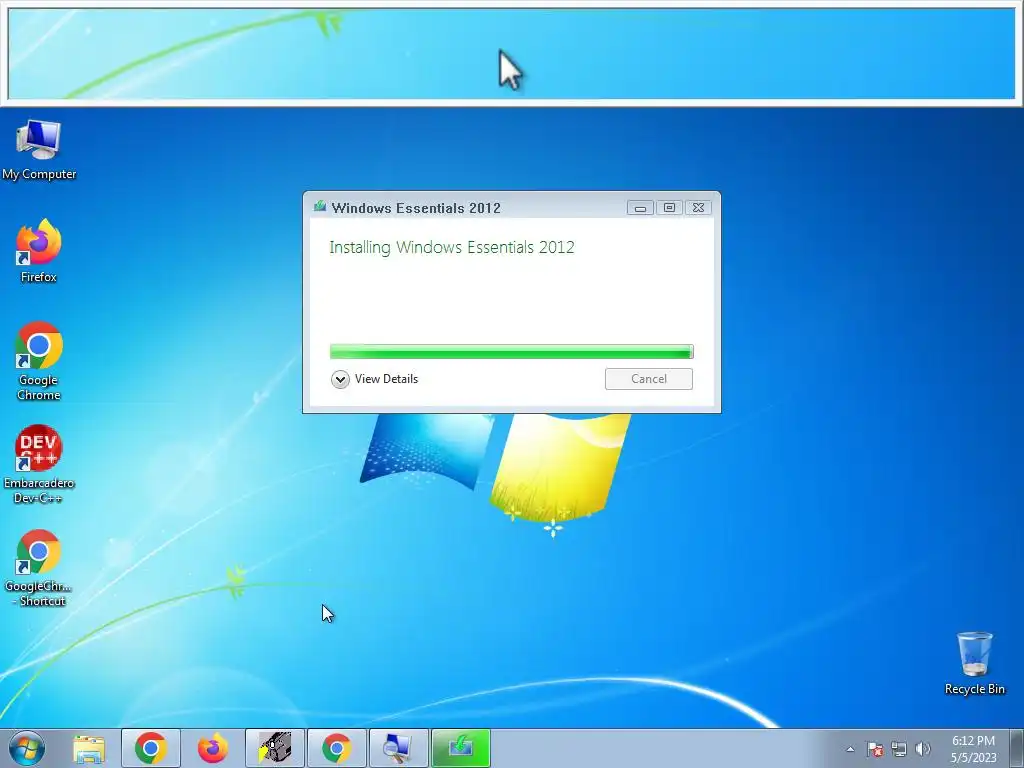Screen dimensions: 1024x768
Task: Open Firefox from the taskbar
Action: pyautogui.click(x=213, y=748)
